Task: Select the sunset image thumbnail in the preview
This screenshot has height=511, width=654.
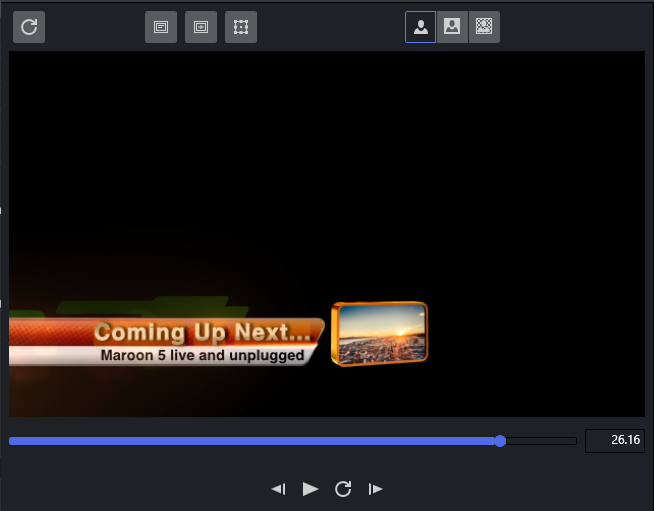Action: (379, 334)
